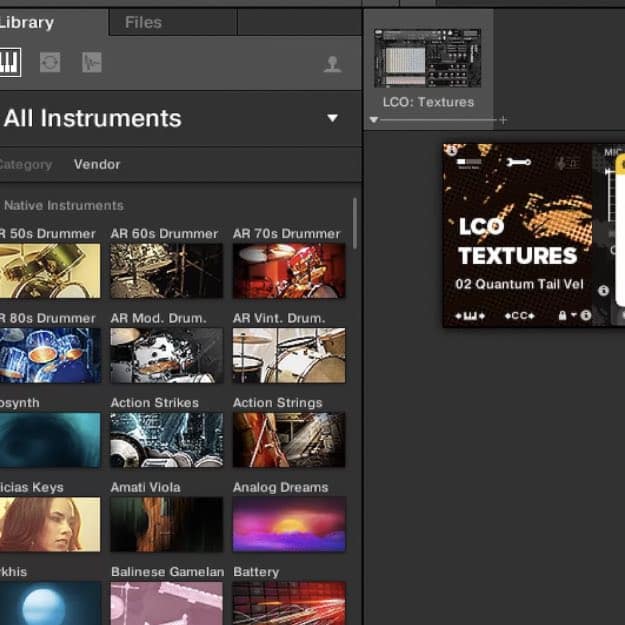Screen dimensions: 625x625
Task: Toggle the User content icon
Action: click(x=332, y=64)
